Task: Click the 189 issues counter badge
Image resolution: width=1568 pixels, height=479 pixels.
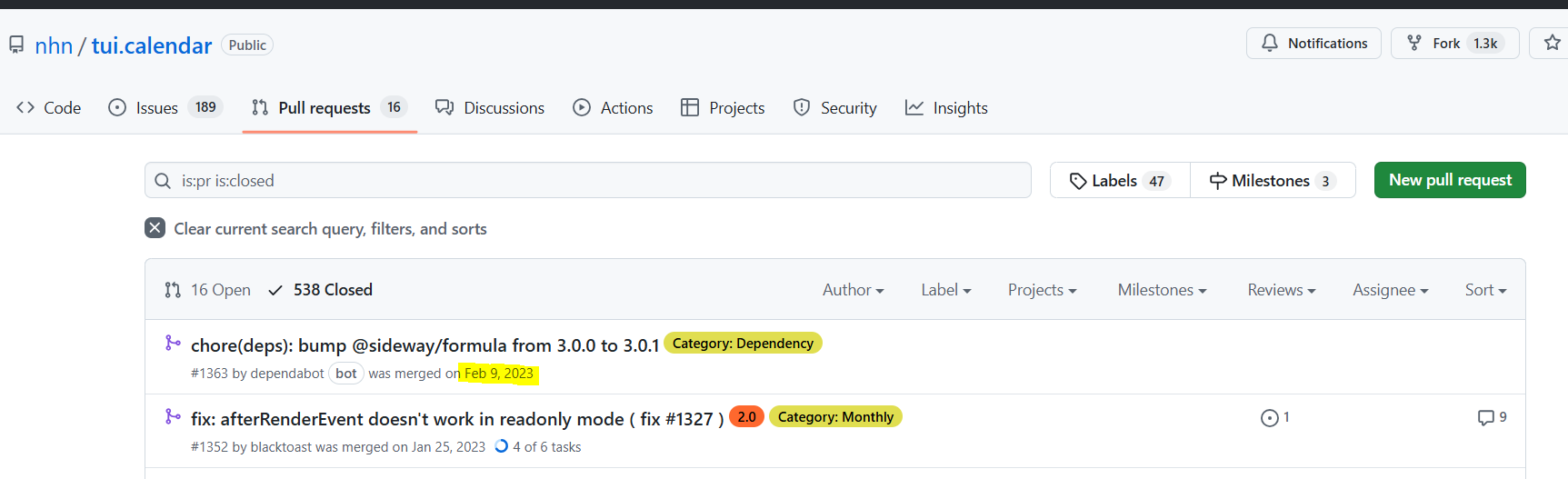Action: pos(205,107)
